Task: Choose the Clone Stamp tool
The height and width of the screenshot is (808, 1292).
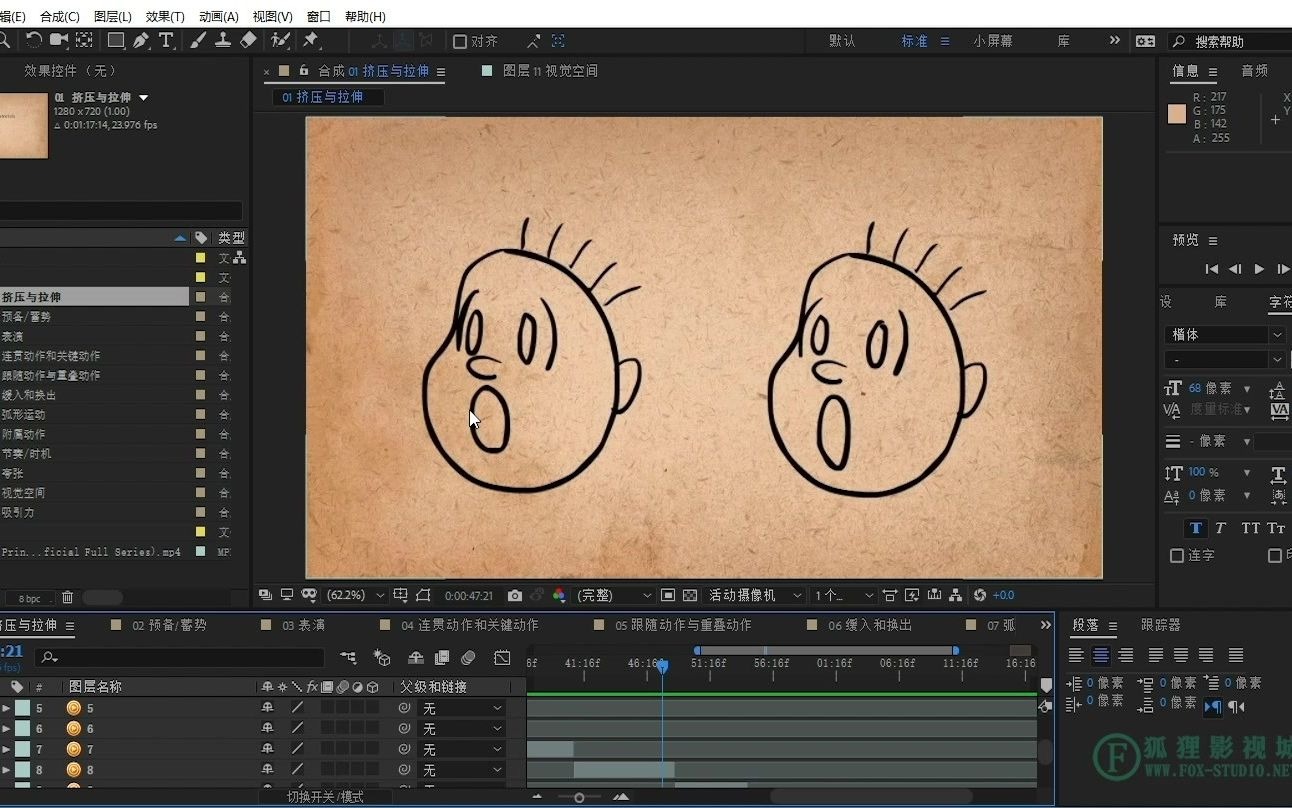Action: point(223,40)
